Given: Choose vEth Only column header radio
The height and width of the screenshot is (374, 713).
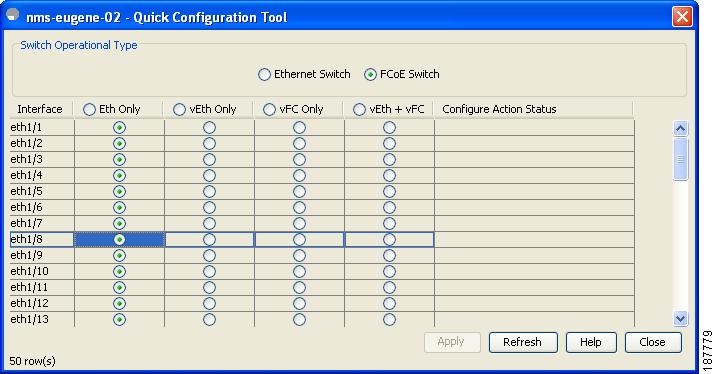Looking at the screenshot, I should pos(179,109).
